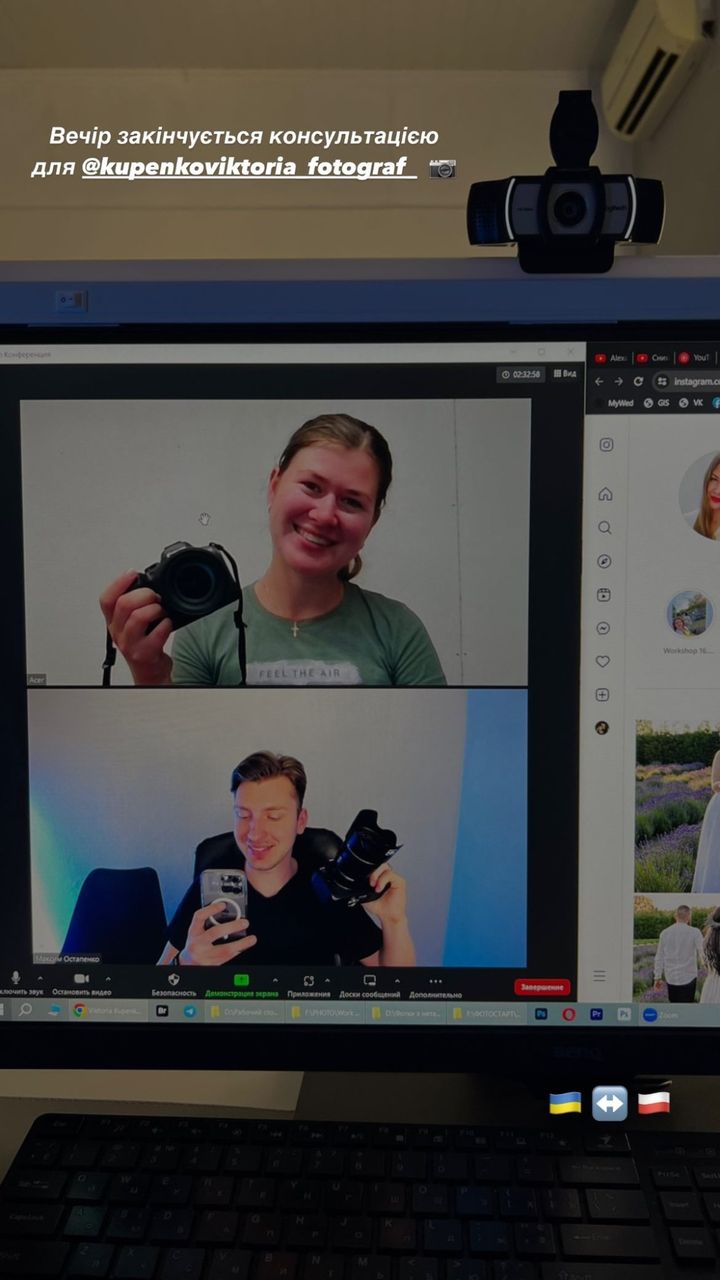Open site info icon beside instagram.com
This screenshot has width=720, height=1280.
[x=662, y=381]
